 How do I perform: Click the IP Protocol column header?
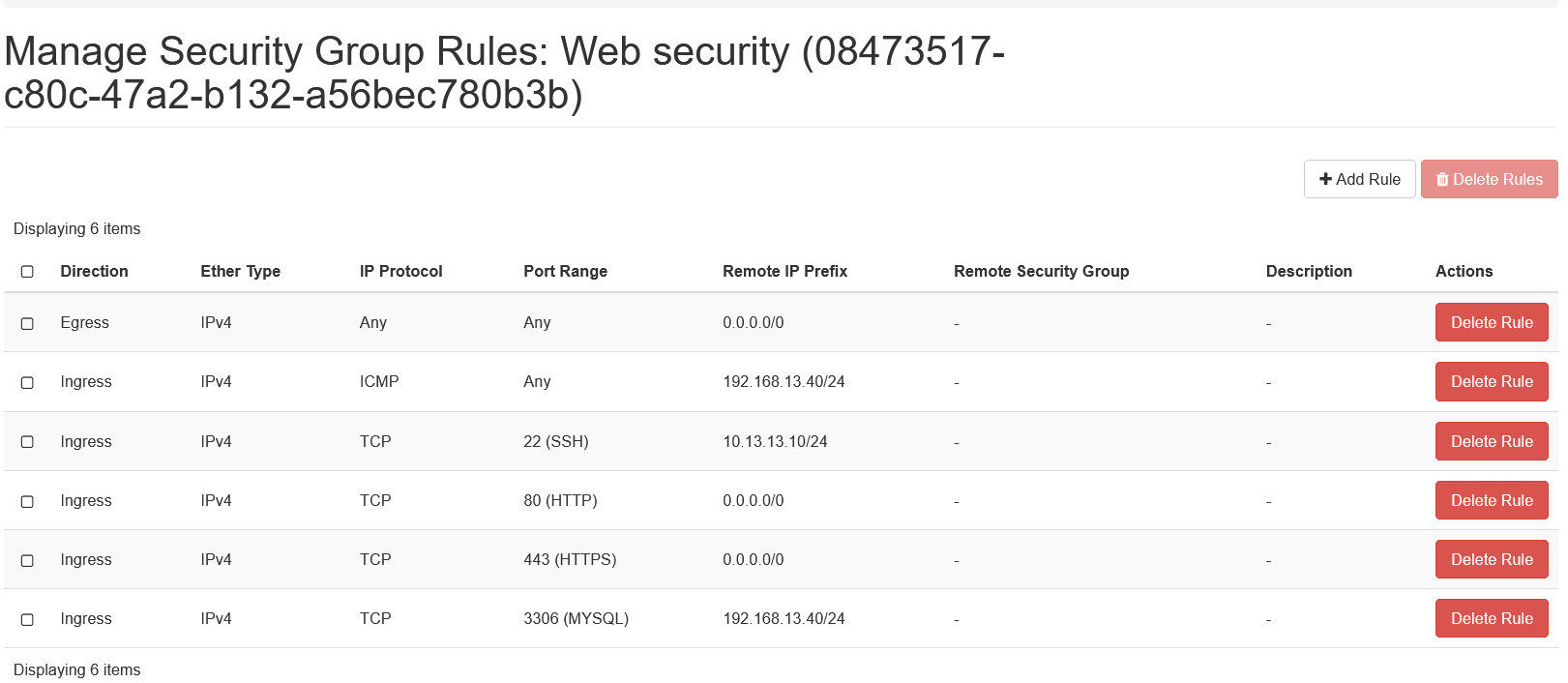tap(400, 271)
